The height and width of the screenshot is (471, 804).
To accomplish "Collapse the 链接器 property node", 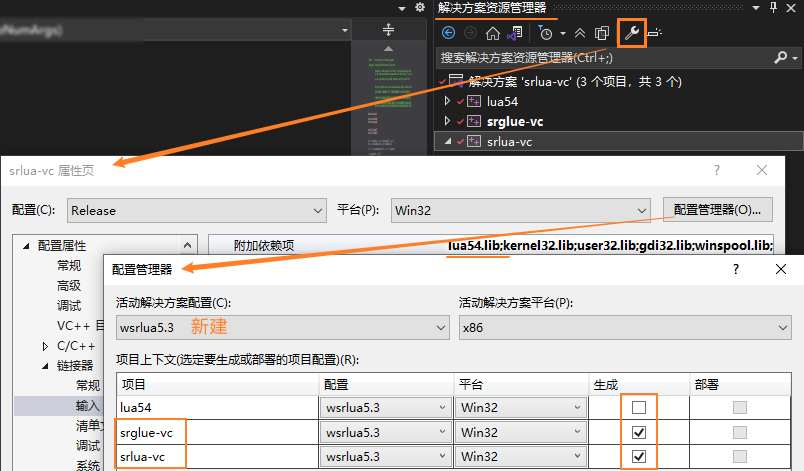I will 45,366.
